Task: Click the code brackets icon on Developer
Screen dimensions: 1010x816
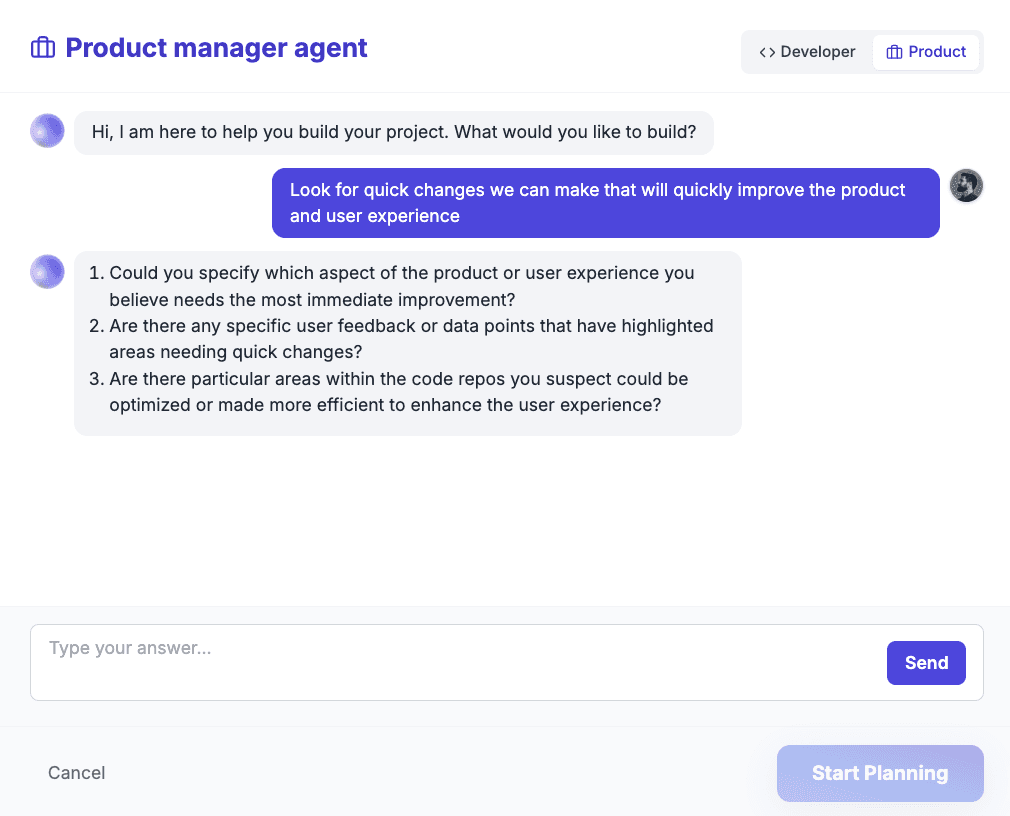Action: [x=767, y=52]
